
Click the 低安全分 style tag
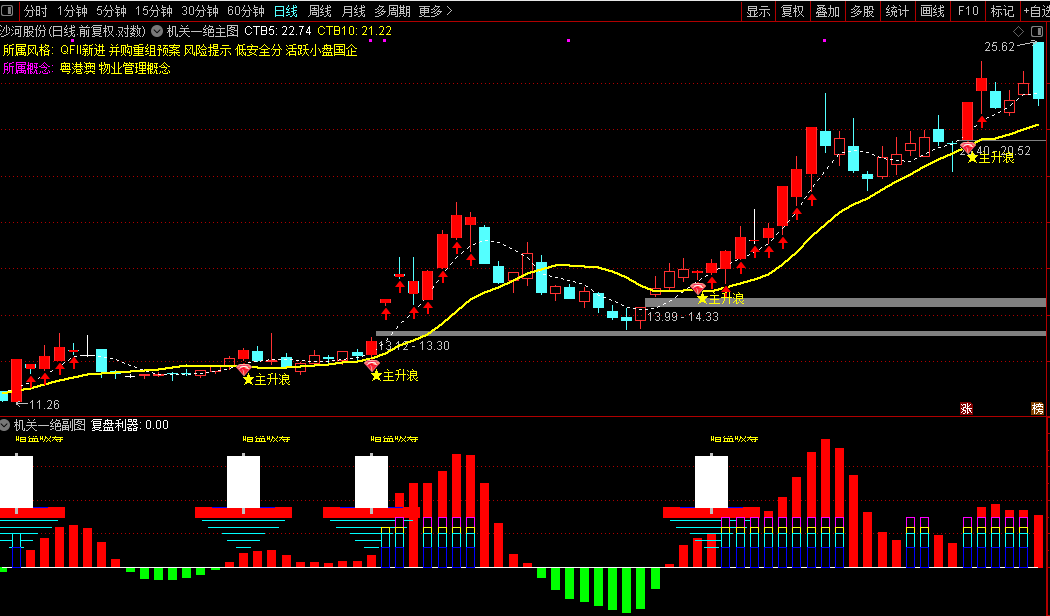coord(258,50)
